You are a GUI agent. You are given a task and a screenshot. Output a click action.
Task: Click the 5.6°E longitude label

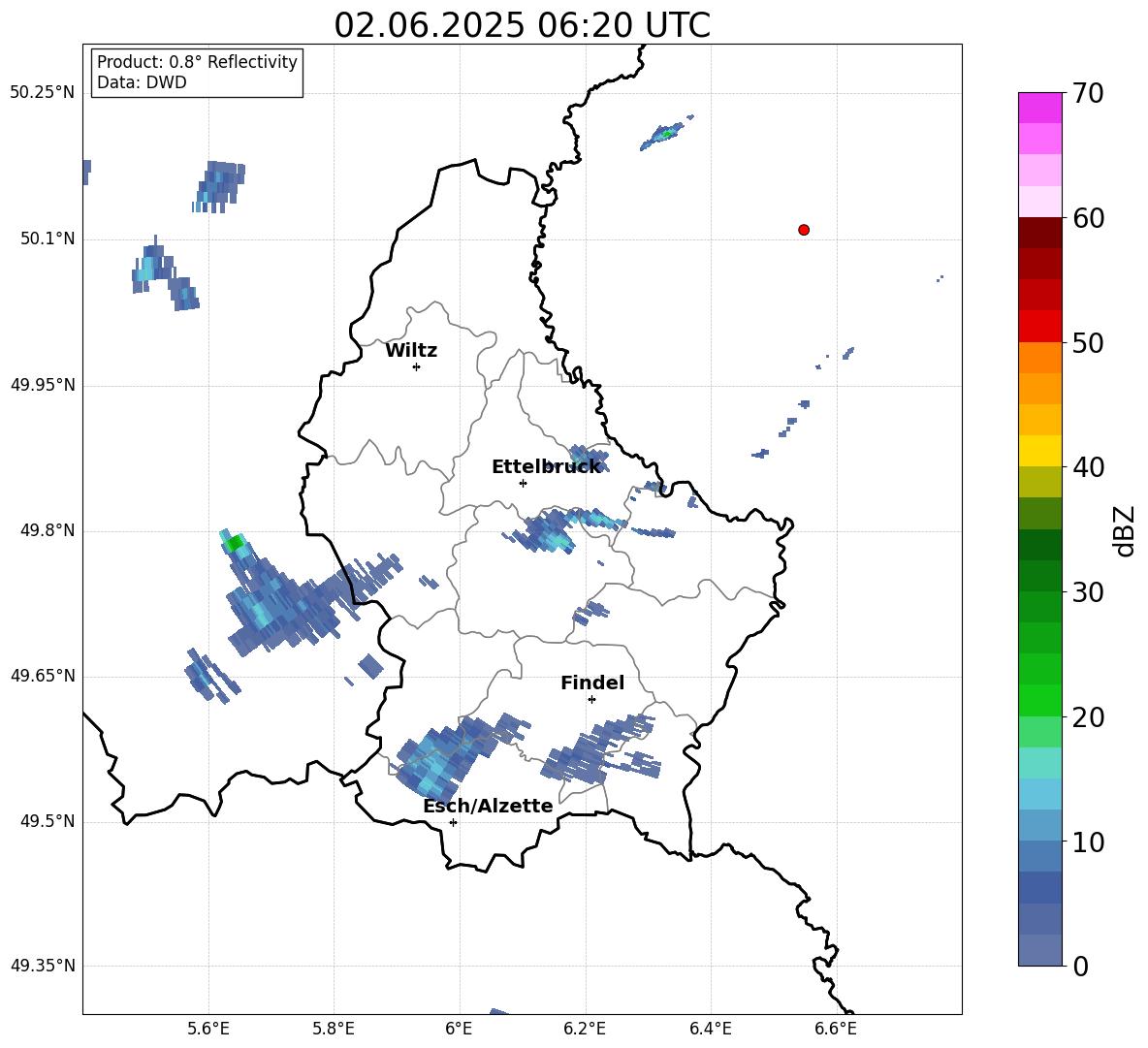tap(208, 1029)
